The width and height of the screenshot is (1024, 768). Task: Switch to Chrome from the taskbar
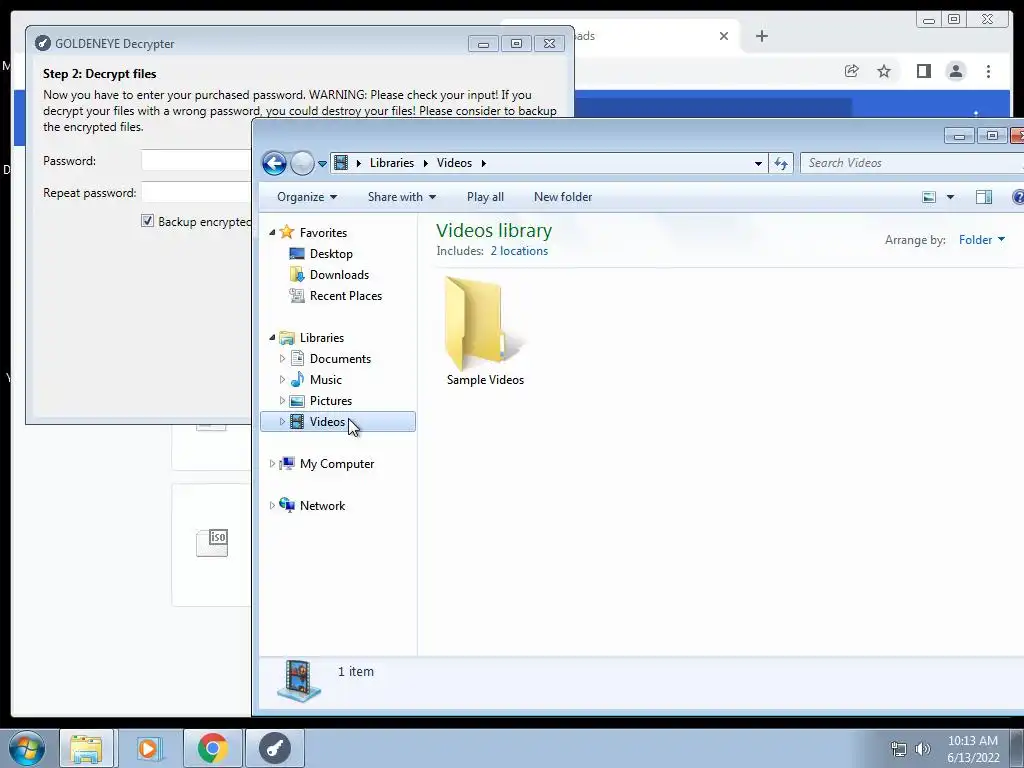click(212, 748)
